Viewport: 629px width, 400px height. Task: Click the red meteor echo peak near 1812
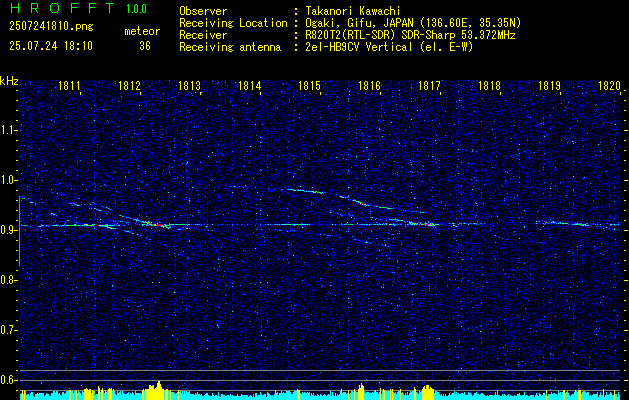click(x=157, y=225)
